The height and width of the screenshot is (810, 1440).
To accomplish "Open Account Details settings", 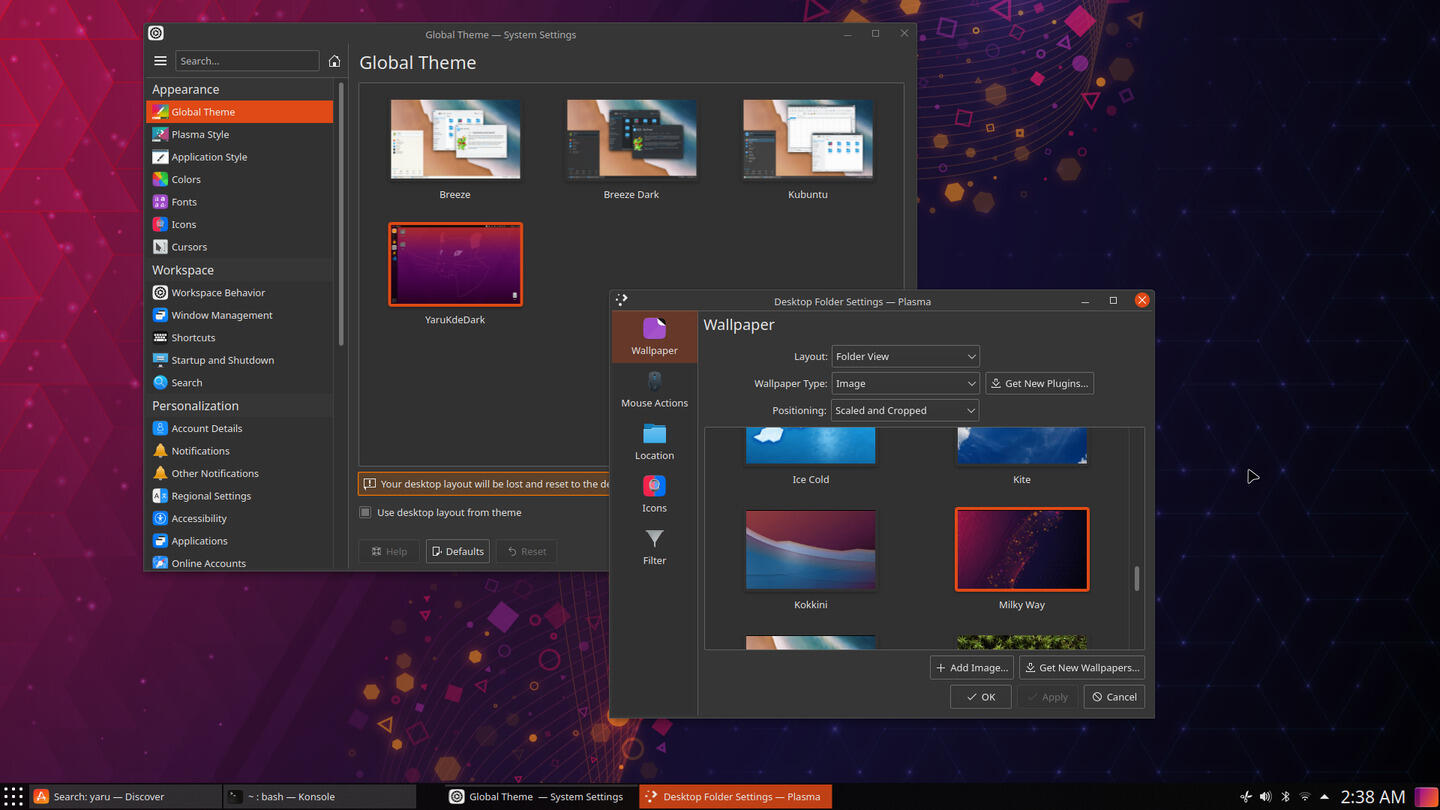I will (239, 428).
